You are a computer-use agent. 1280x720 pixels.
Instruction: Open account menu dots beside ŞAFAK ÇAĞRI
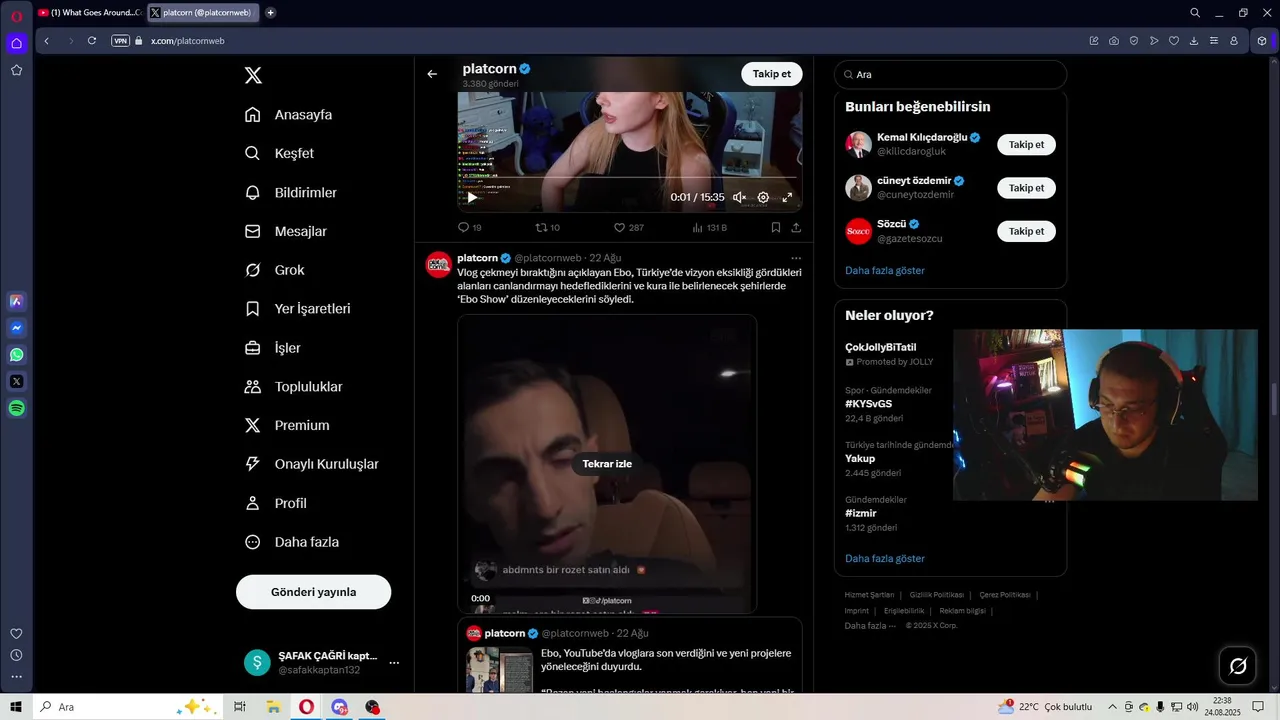(394, 663)
